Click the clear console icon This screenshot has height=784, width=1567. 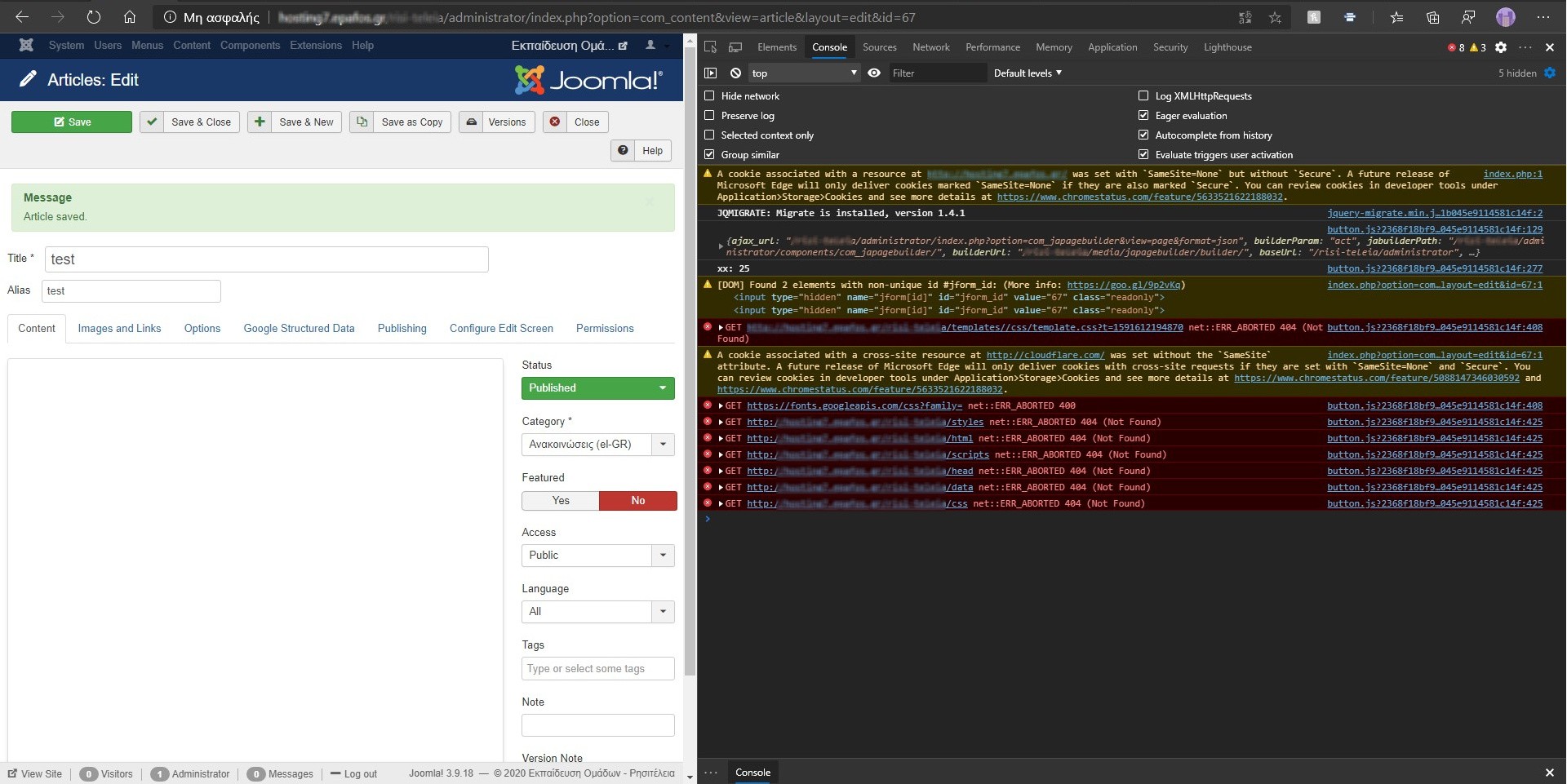click(x=735, y=73)
